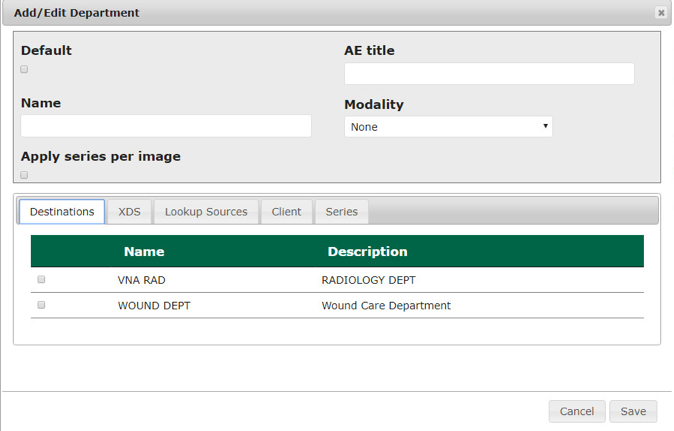Image resolution: width=674 pixels, height=431 pixels.
Task: Save the department settings
Action: pyautogui.click(x=633, y=411)
